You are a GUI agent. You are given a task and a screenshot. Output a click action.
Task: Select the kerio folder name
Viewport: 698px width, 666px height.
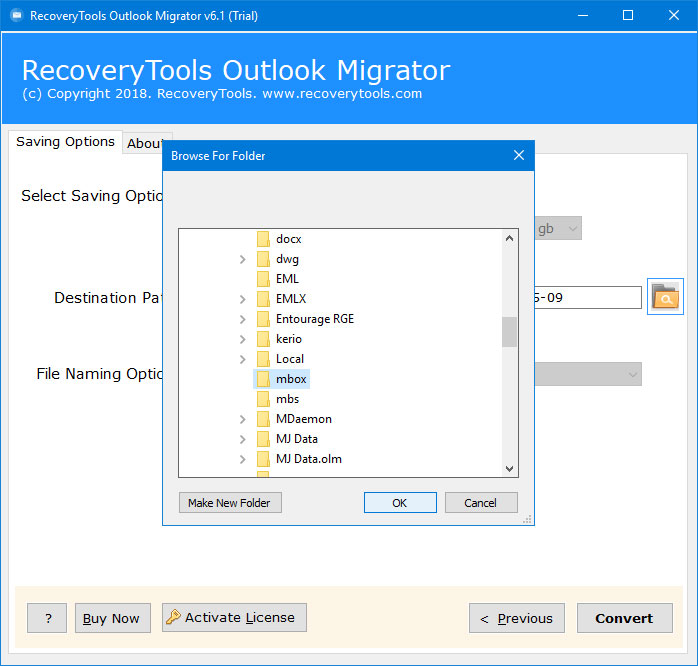pyautogui.click(x=288, y=339)
